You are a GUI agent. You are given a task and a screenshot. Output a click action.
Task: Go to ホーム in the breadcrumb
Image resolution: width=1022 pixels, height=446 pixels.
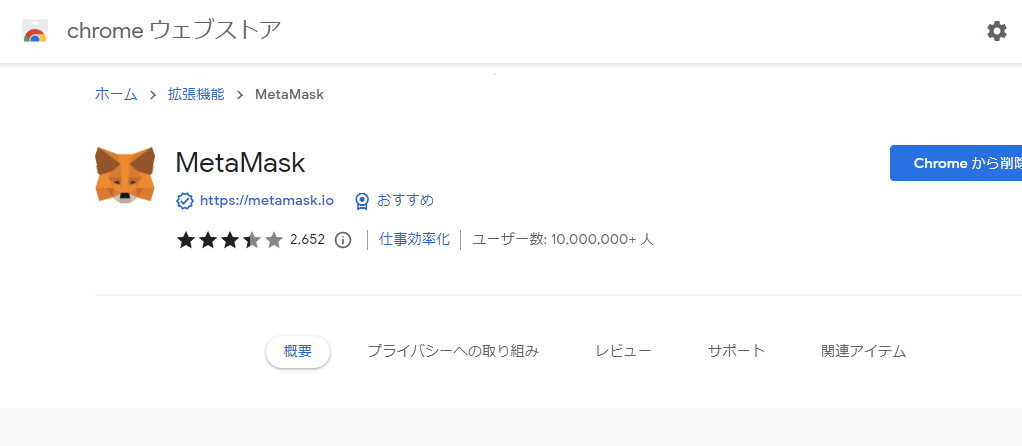pos(116,95)
